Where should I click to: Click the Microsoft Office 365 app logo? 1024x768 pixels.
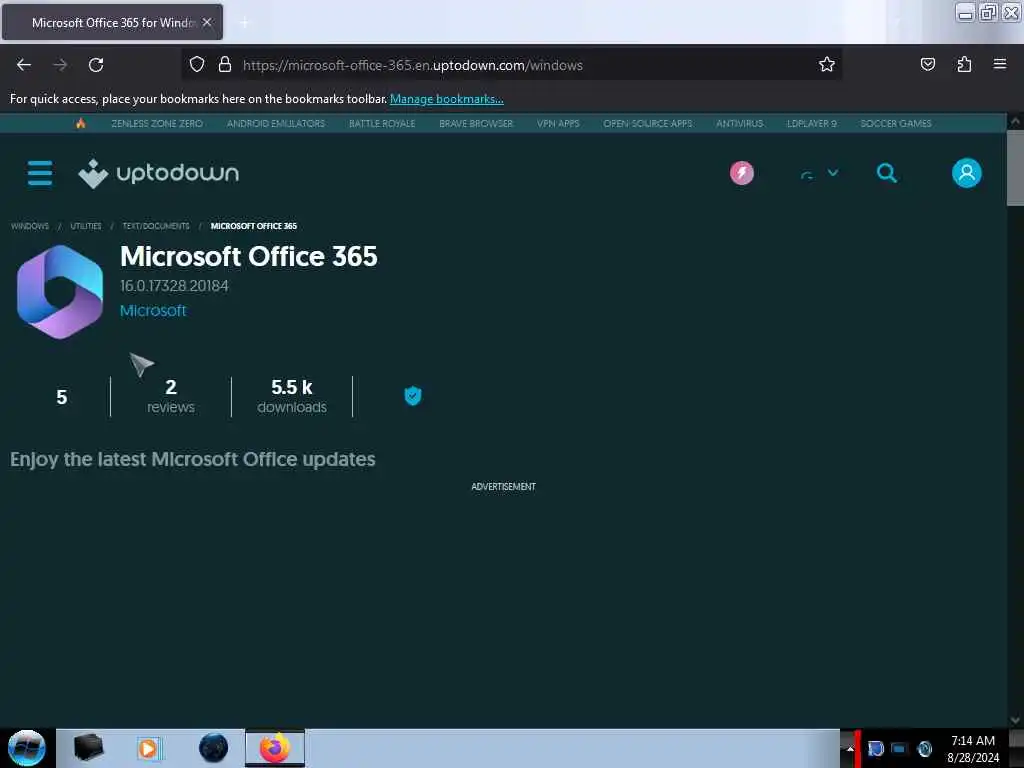tap(59, 292)
